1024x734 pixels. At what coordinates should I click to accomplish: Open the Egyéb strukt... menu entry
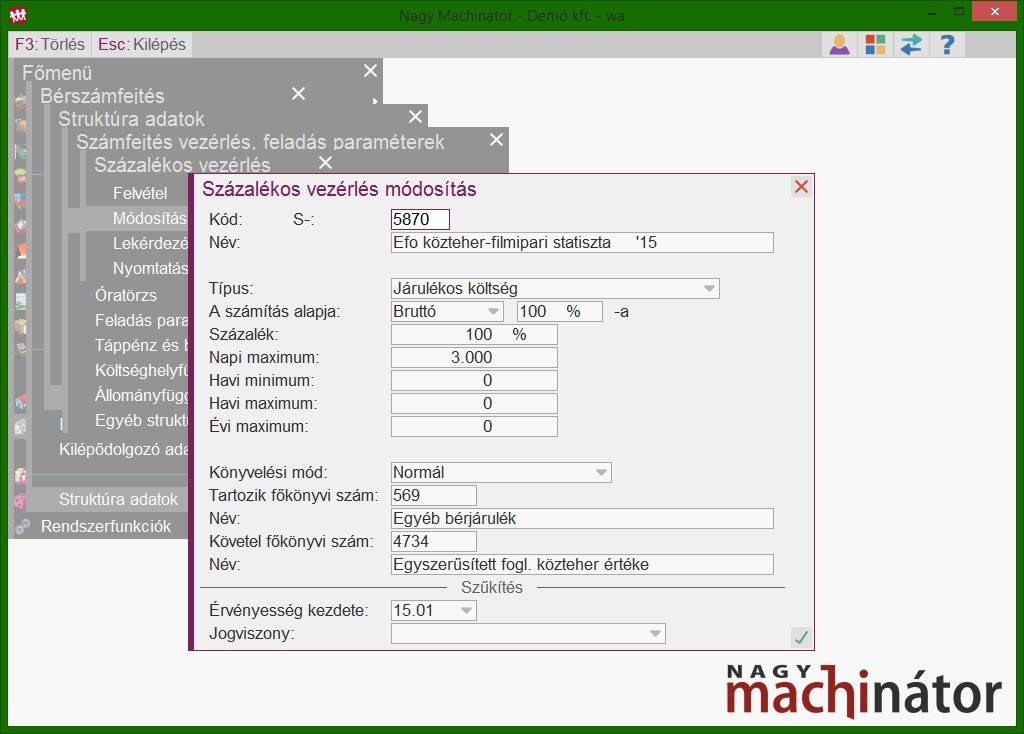141,420
